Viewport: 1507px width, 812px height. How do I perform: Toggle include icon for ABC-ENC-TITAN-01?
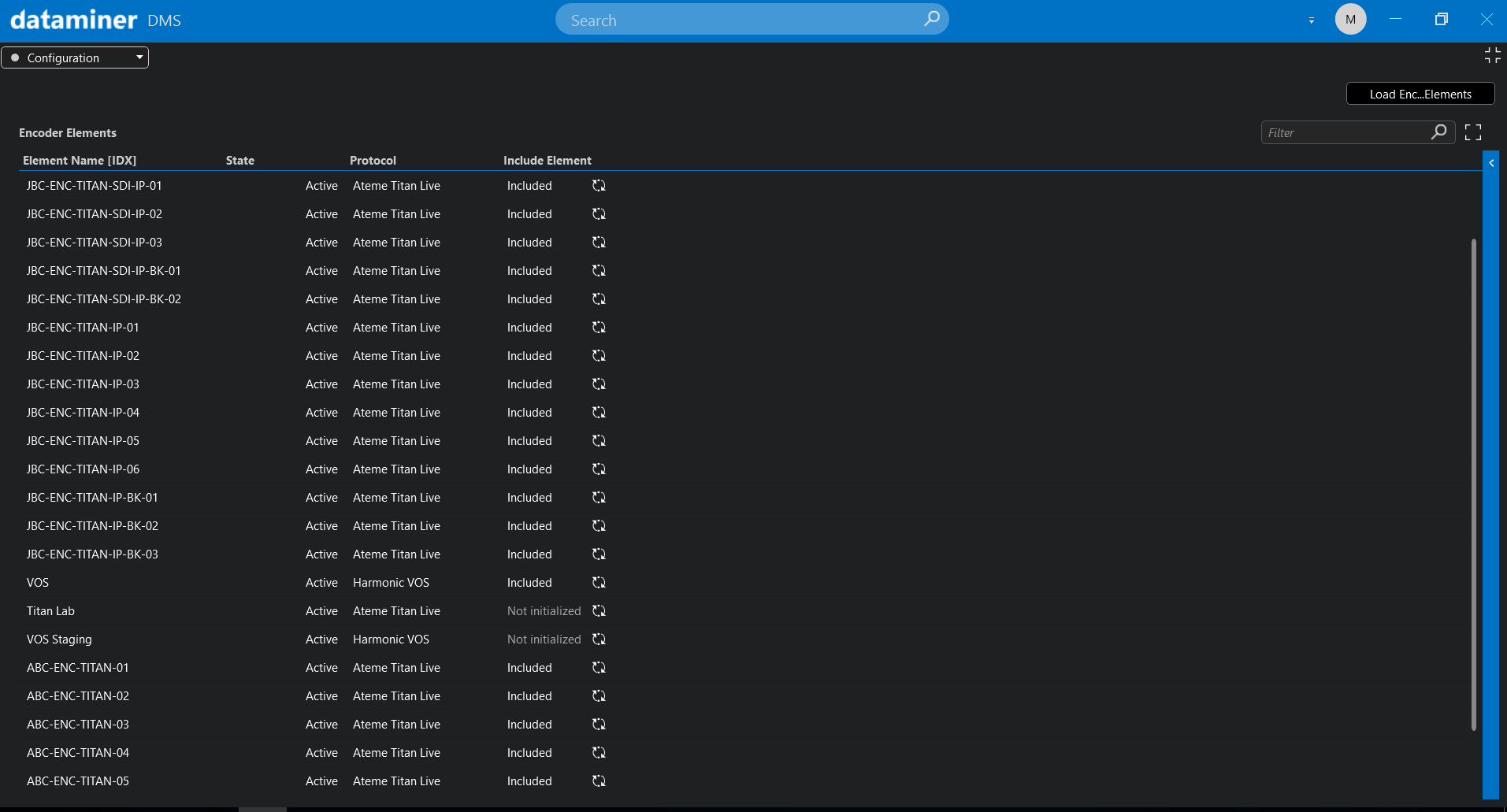pos(599,668)
